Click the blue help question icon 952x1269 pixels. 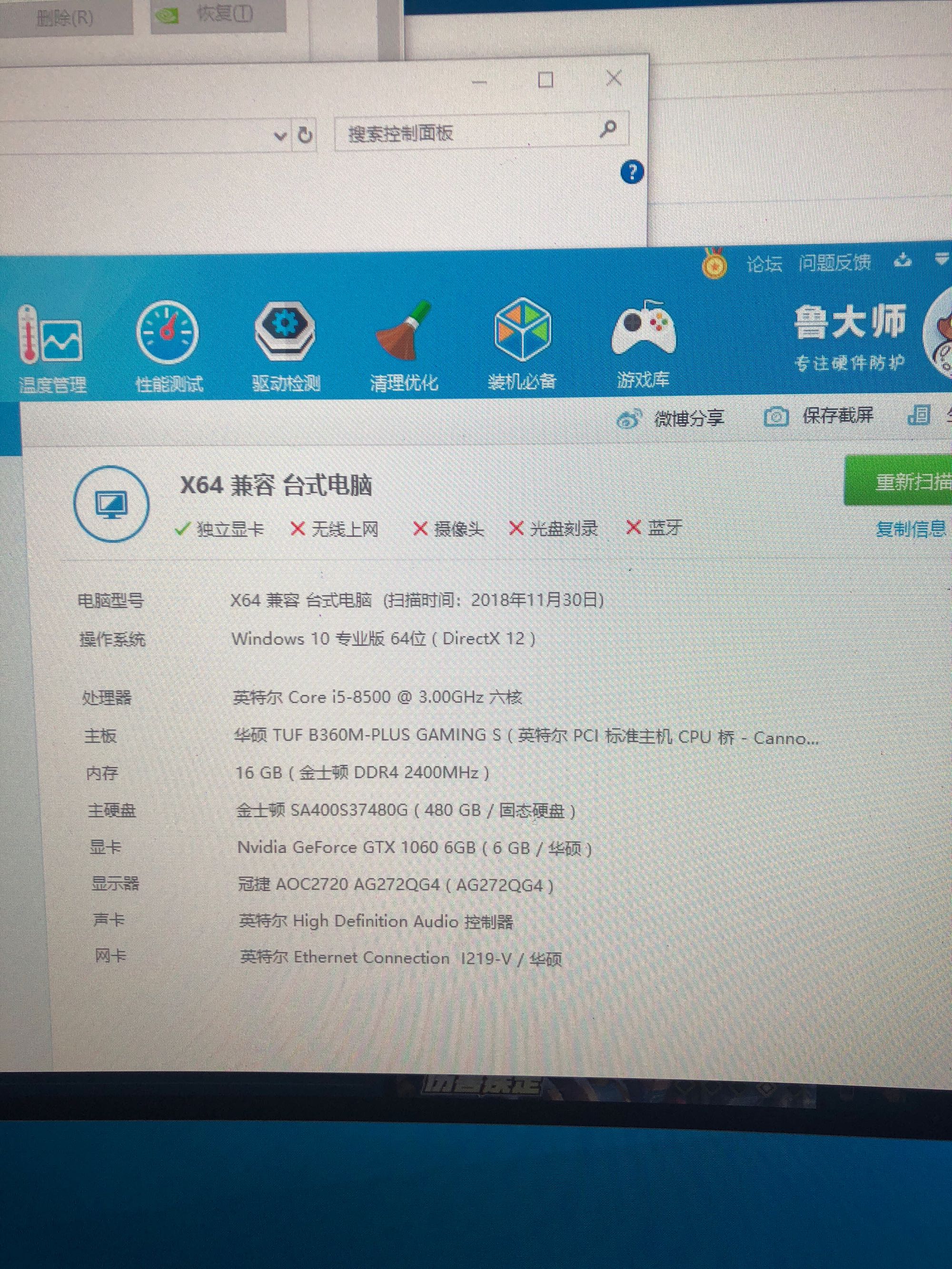[632, 171]
